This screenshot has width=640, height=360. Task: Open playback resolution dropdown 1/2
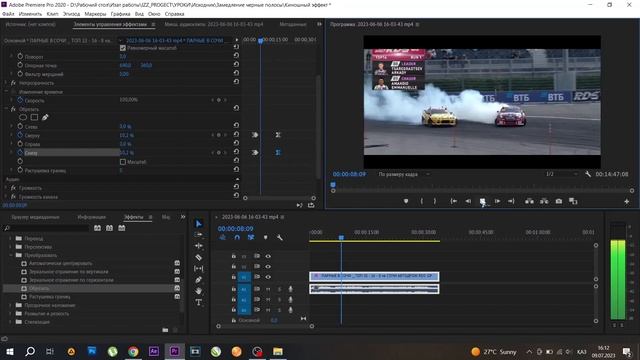point(562,174)
